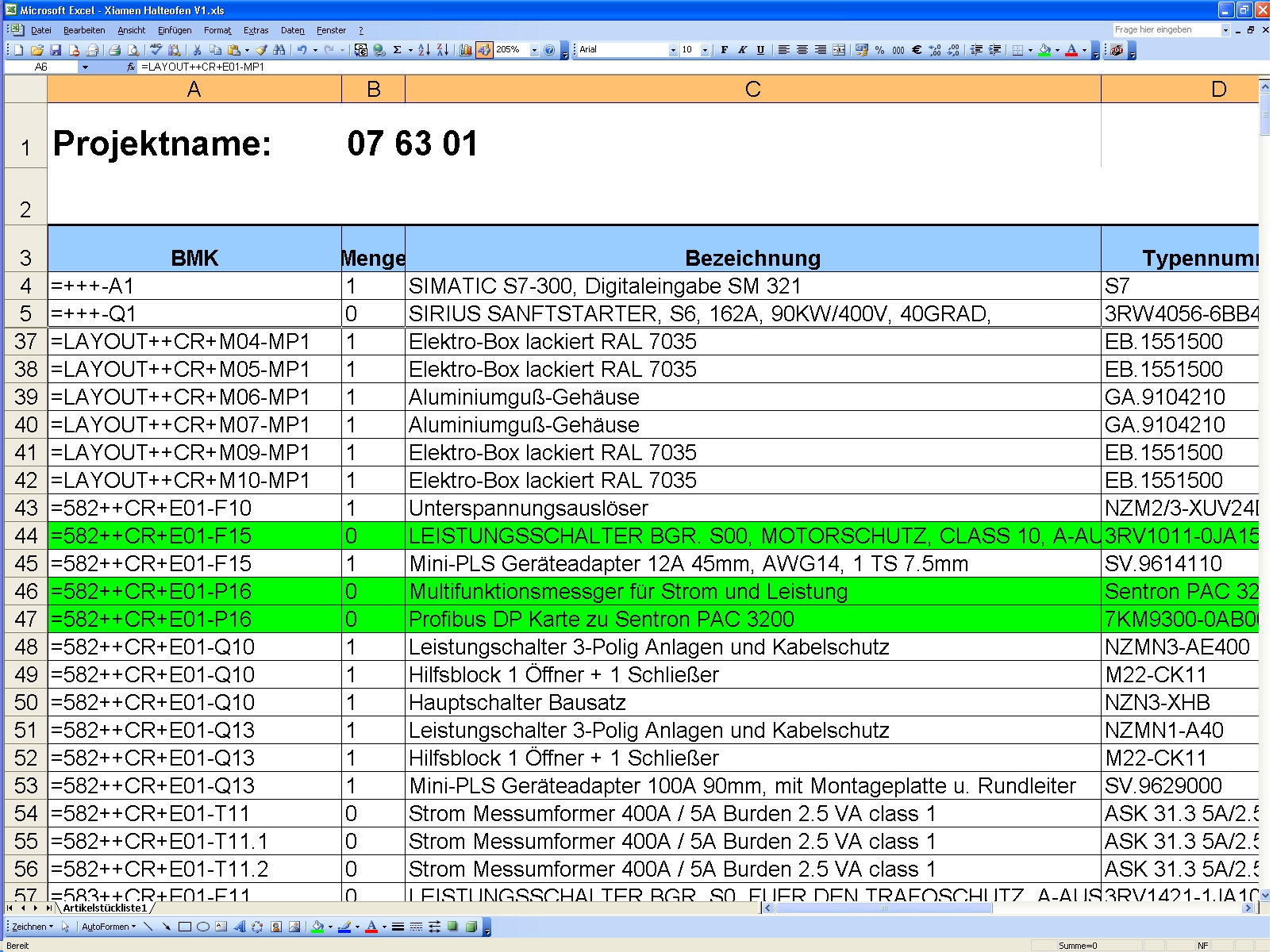Click the insert function fx button
This screenshot has height=952, width=1273.
131,67
